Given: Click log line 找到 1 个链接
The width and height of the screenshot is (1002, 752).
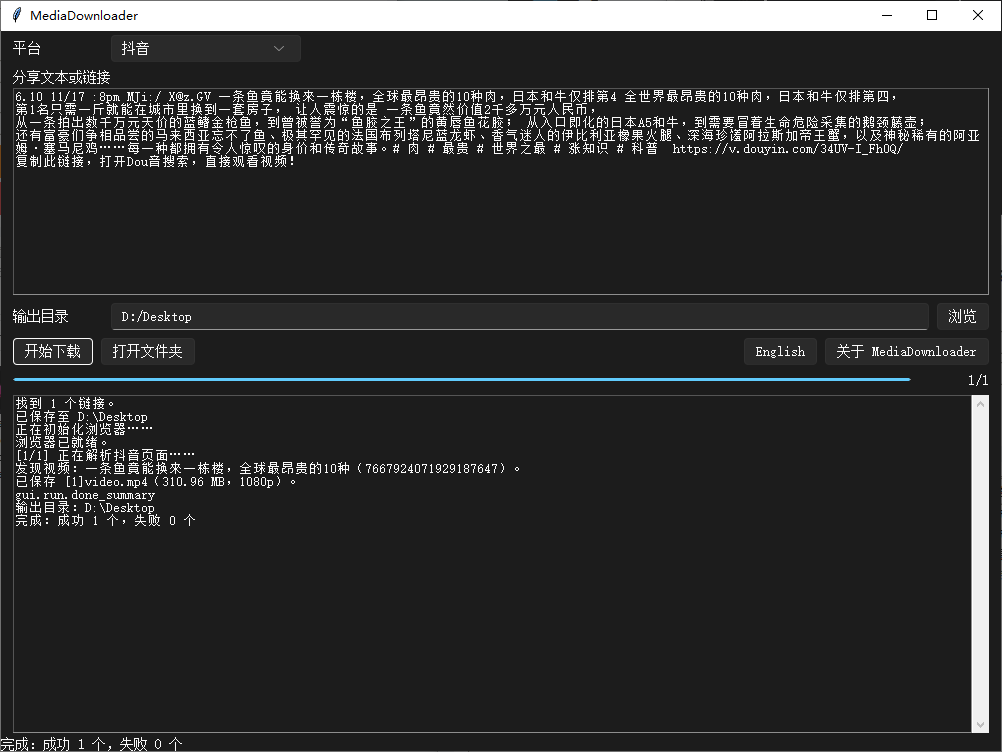Looking at the screenshot, I should [x=65, y=404].
